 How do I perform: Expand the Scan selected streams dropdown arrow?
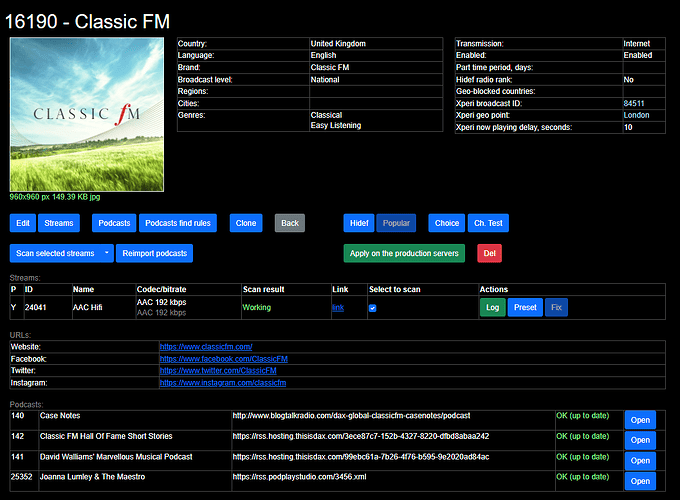[x=107, y=253]
